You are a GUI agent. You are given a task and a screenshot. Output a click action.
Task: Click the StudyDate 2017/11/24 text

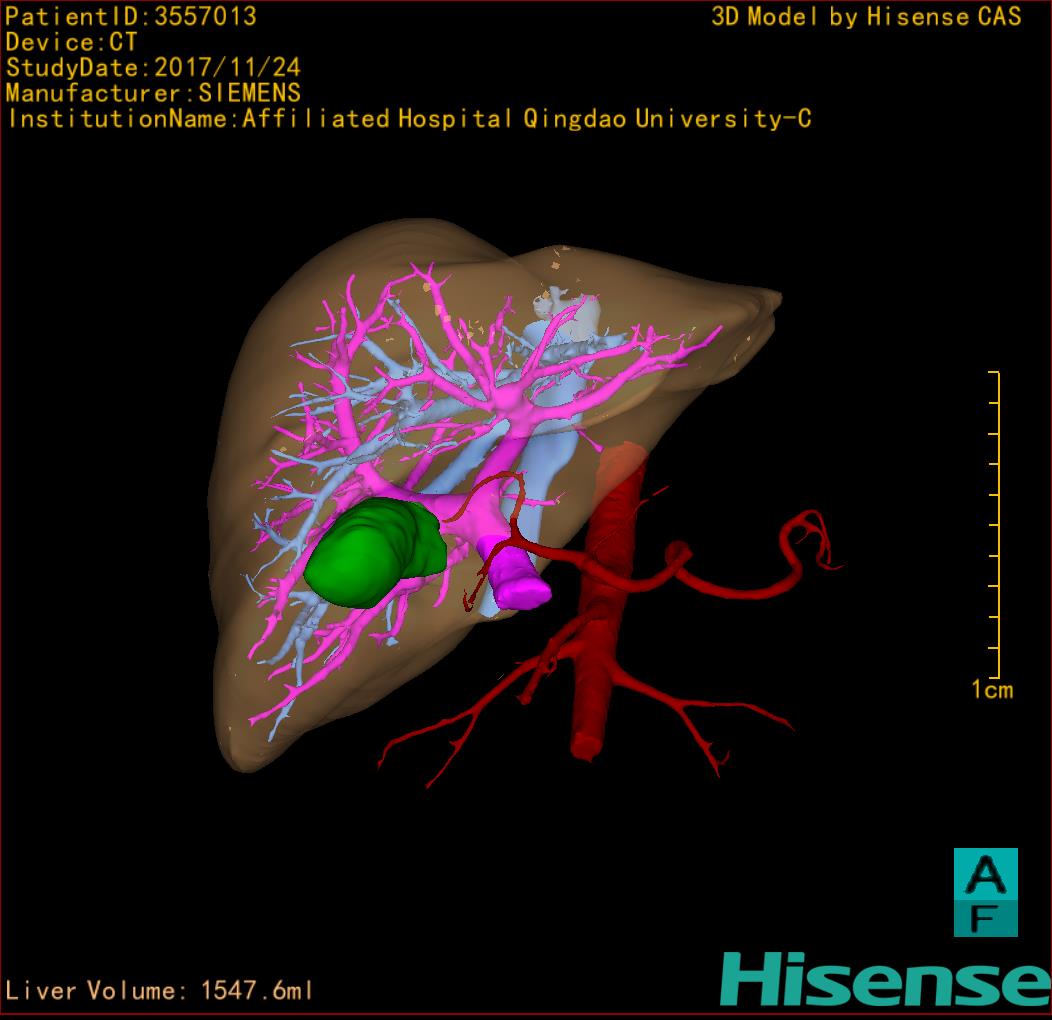point(153,68)
